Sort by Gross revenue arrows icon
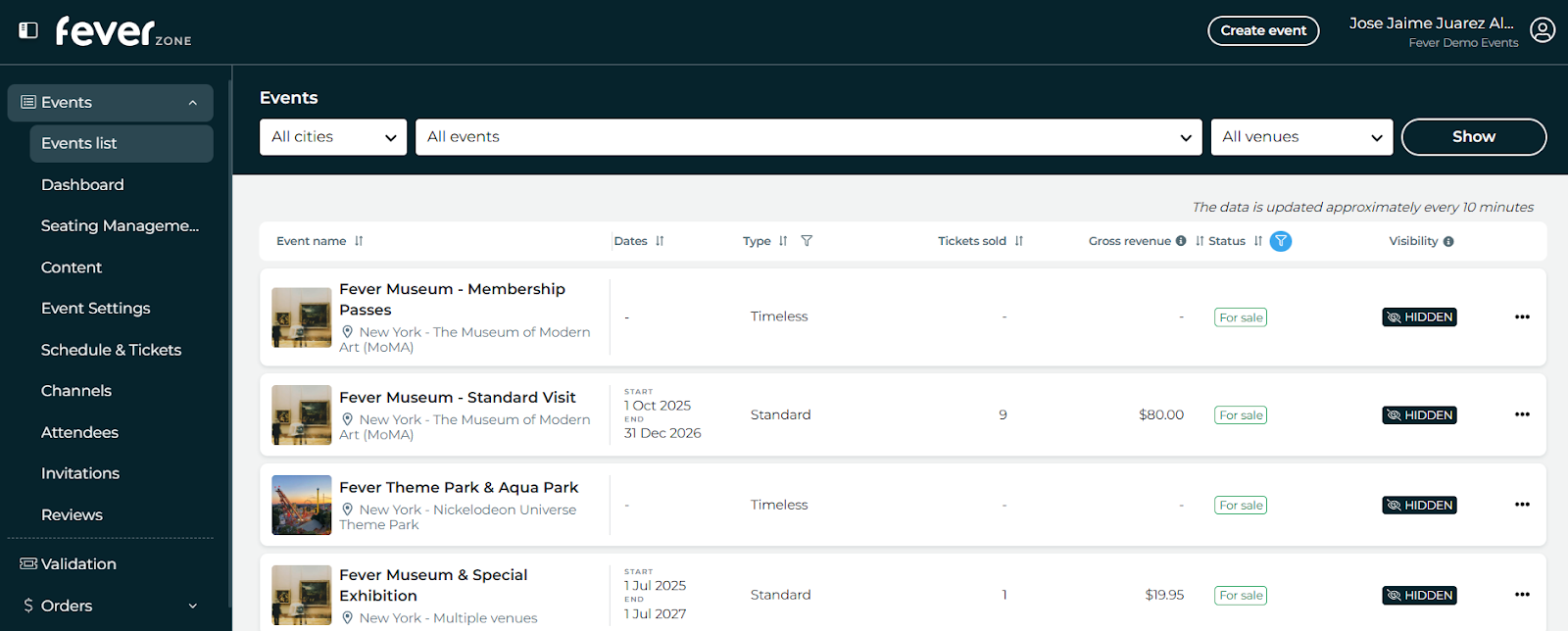Viewport: 1568px width, 631px height. 1200,241
